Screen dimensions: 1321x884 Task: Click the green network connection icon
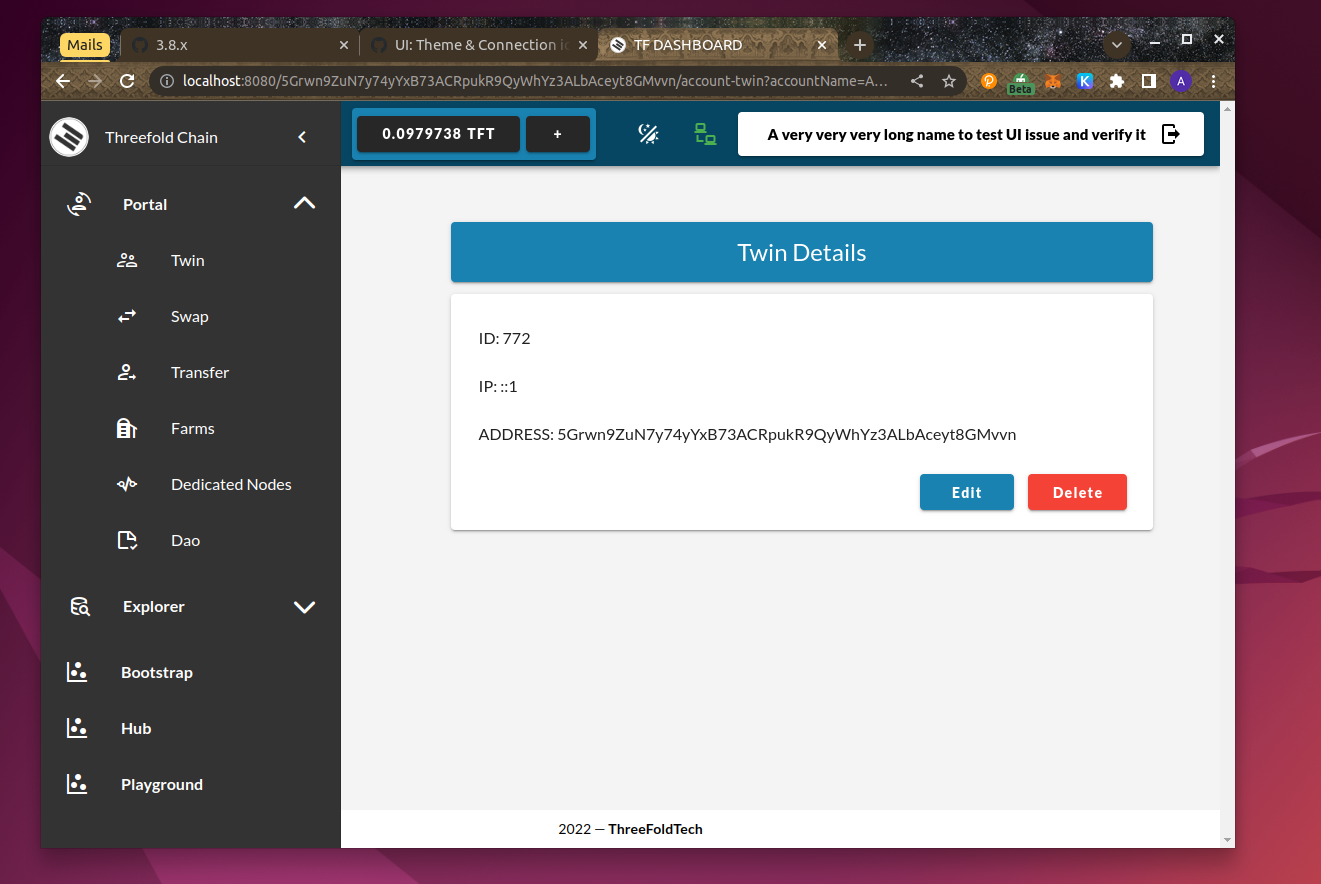pyautogui.click(x=706, y=133)
